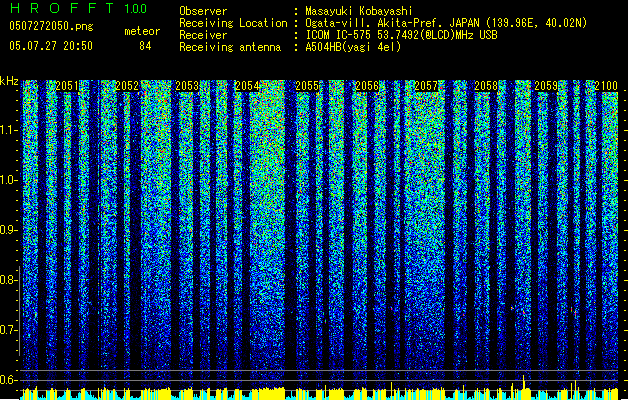Click the 2057 time marker
The image size is (629, 400).
pos(426,86)
